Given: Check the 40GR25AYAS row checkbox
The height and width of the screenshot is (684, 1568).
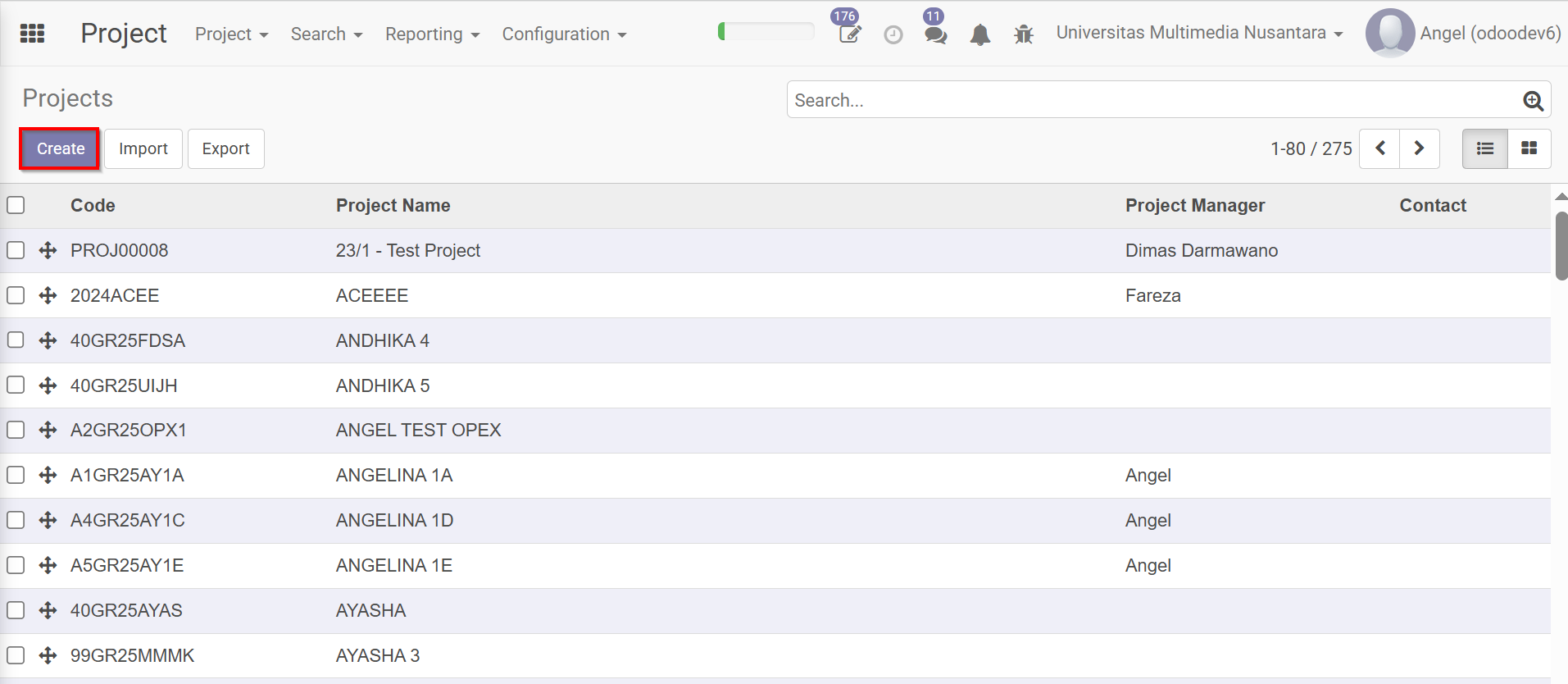Looking at the screenshot, I should coord(16,610).
